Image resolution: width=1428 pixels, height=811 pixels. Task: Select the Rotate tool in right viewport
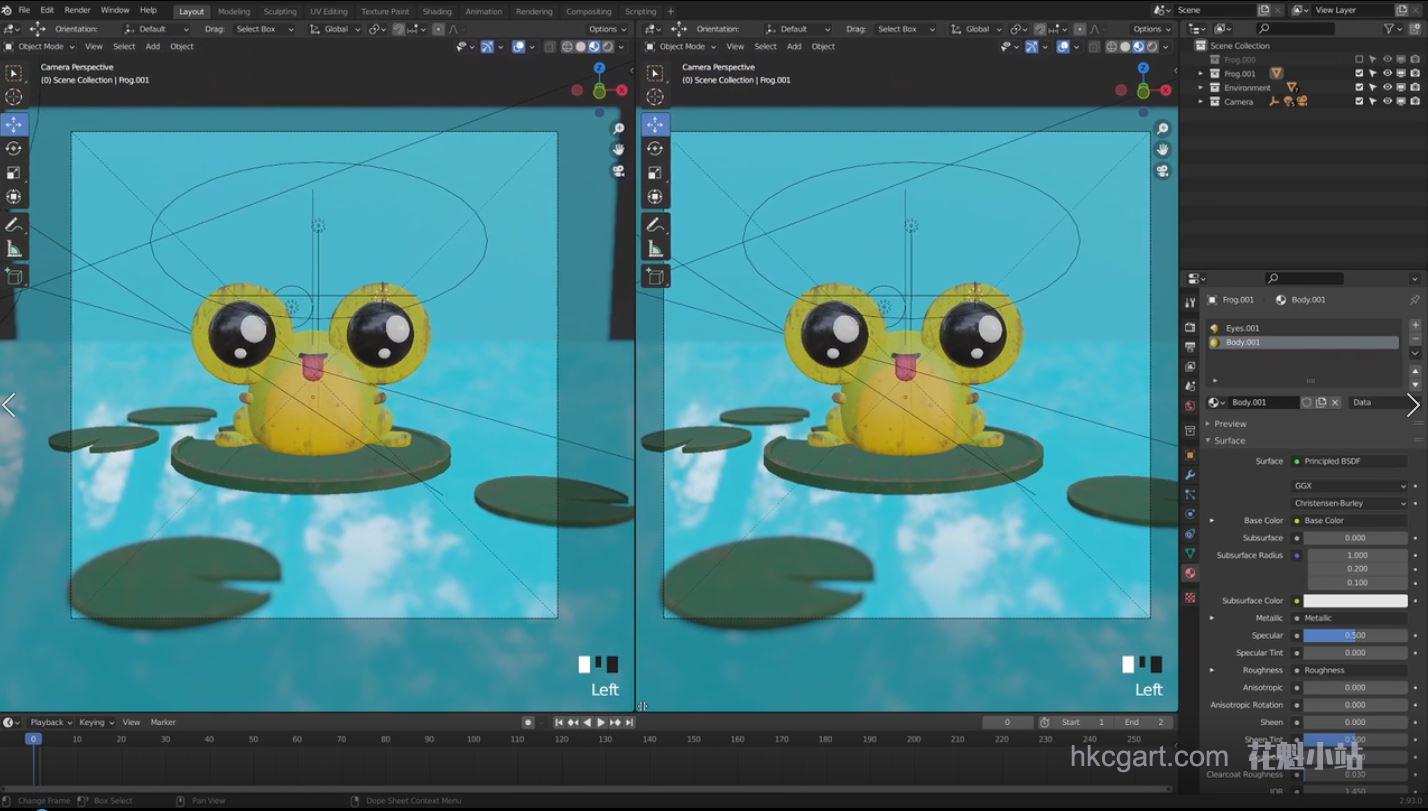655,148
